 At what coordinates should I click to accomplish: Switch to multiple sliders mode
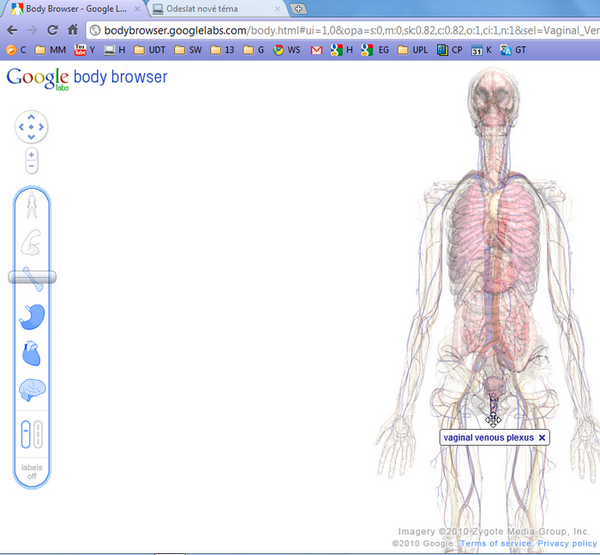tap(39, 433)
